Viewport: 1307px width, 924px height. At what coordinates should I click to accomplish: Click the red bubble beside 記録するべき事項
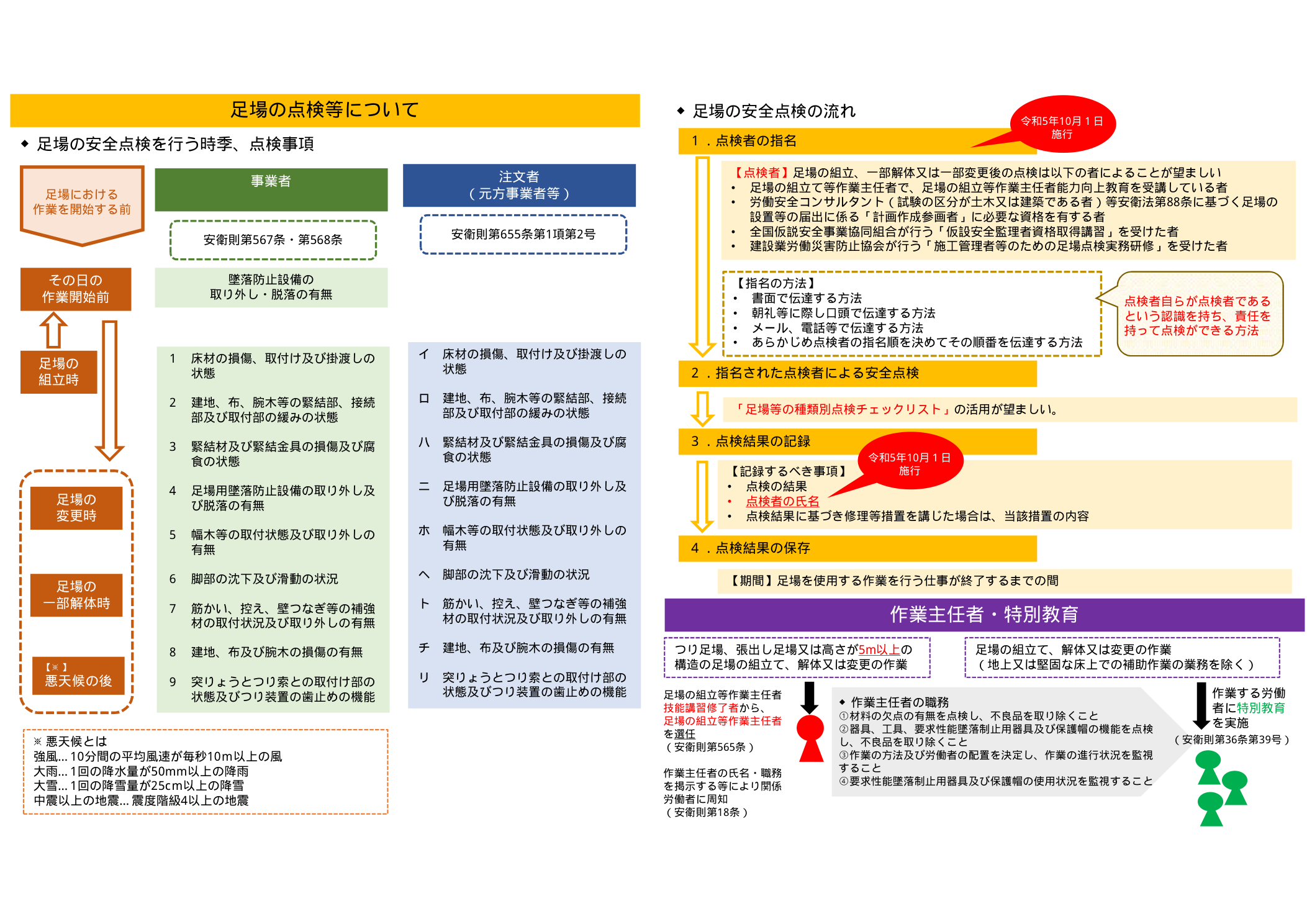point(909,461)
